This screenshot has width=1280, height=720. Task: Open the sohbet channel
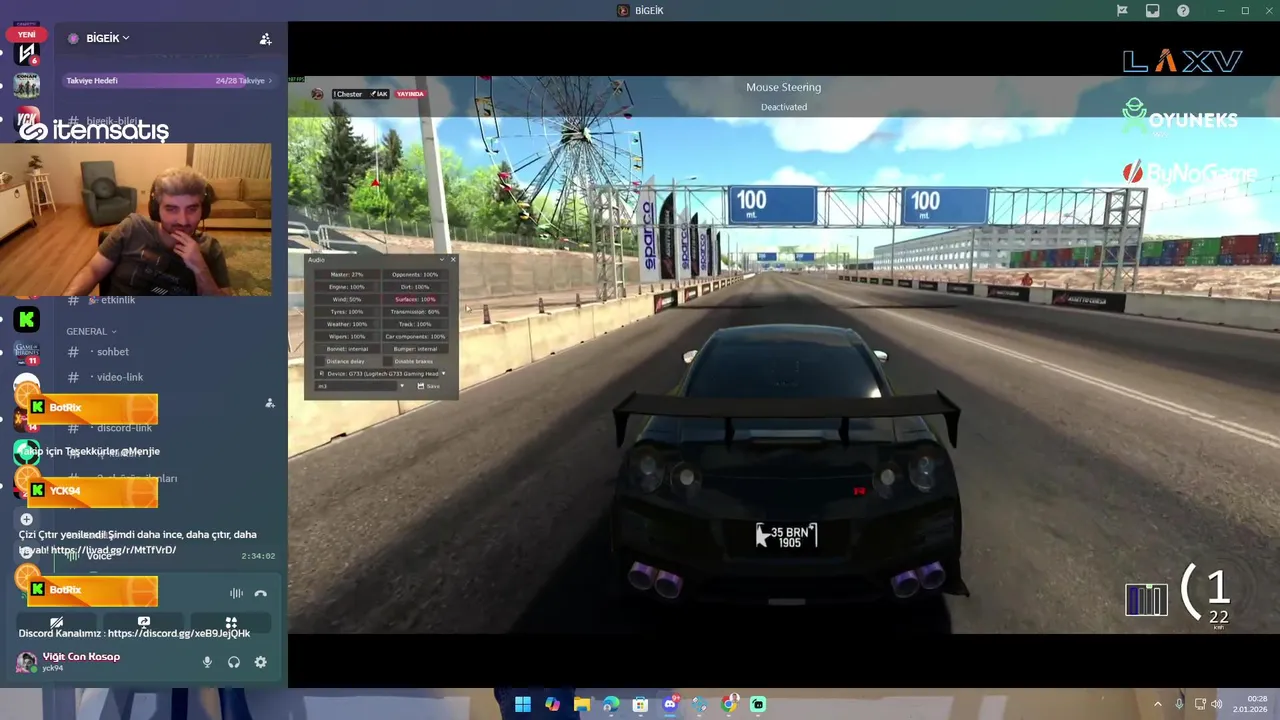pos(112,352)
